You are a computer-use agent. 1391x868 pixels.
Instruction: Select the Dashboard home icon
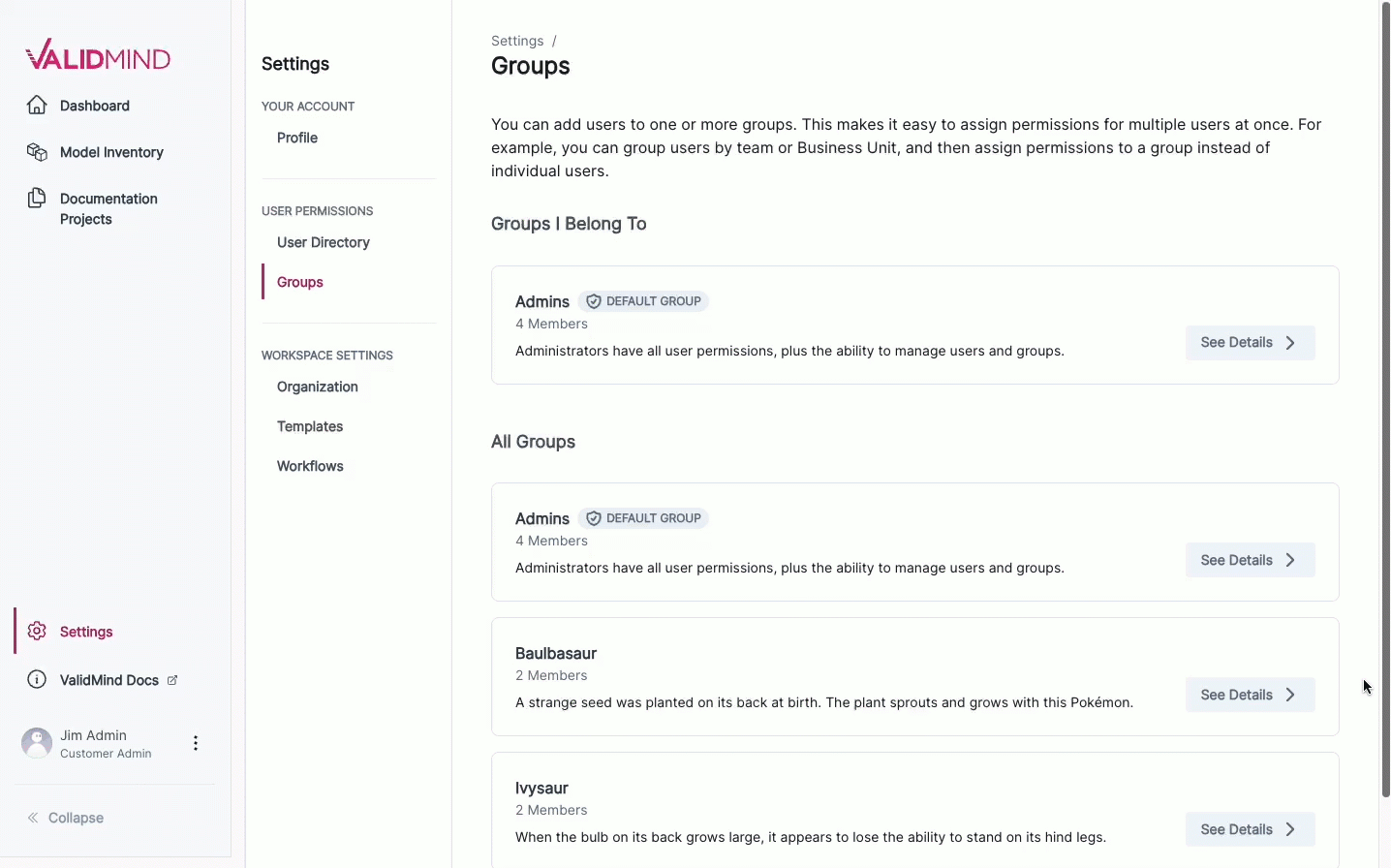click(36, 105)
